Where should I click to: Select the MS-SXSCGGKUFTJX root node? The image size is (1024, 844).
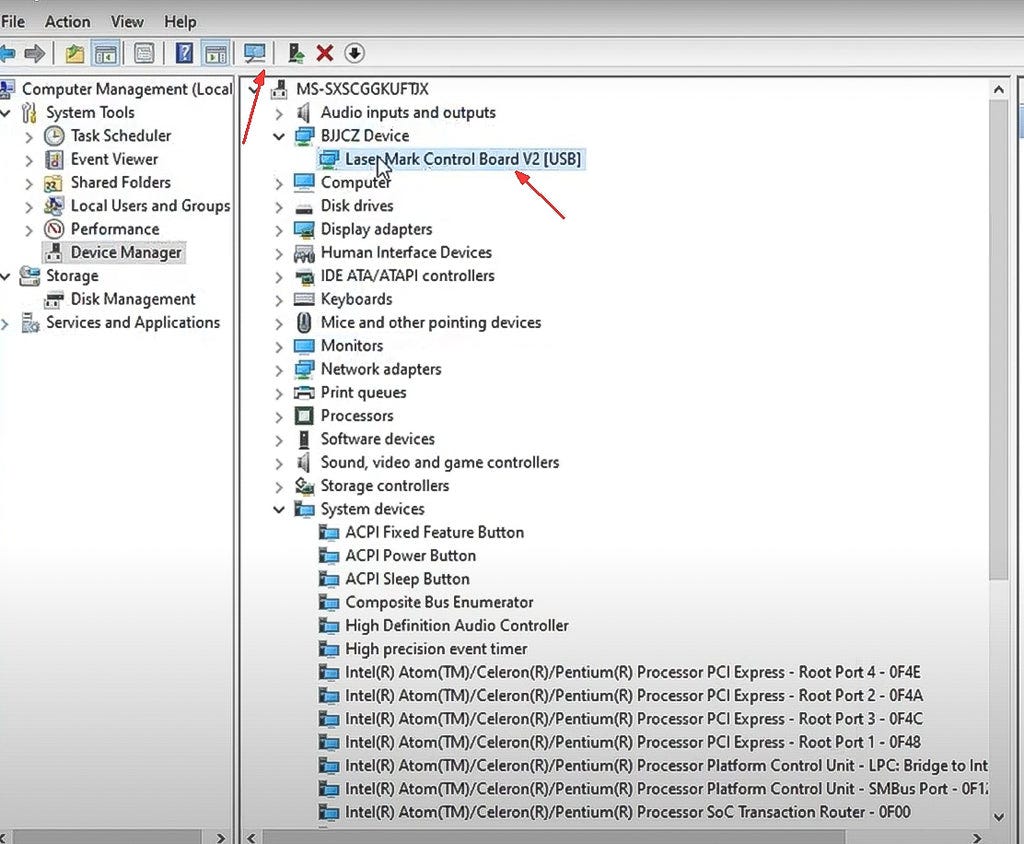click(x=362, y=89)
